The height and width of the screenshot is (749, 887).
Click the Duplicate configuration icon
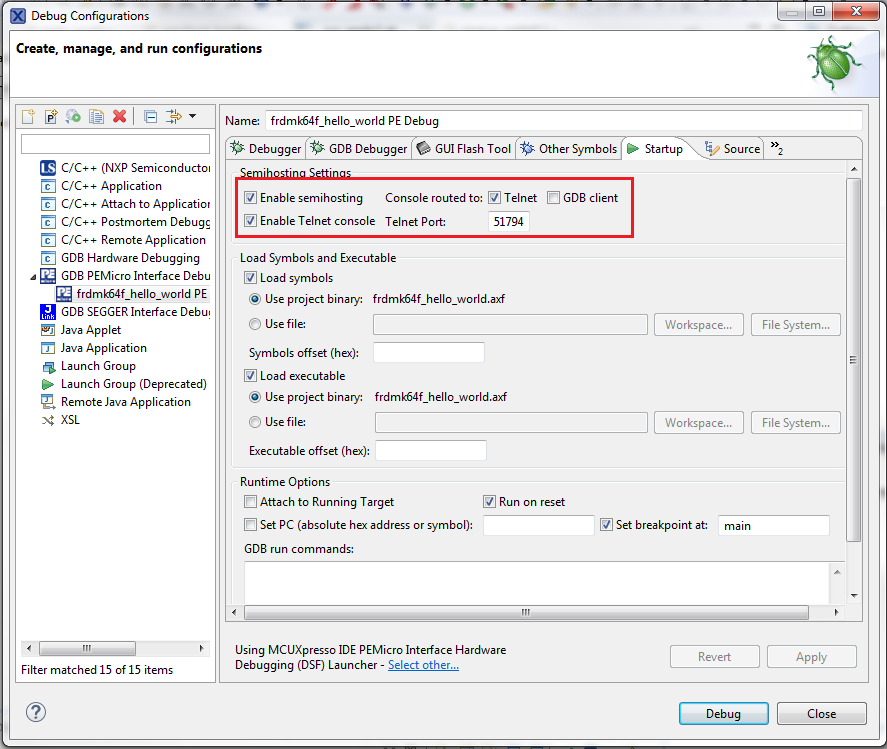[x=97, y=117]
